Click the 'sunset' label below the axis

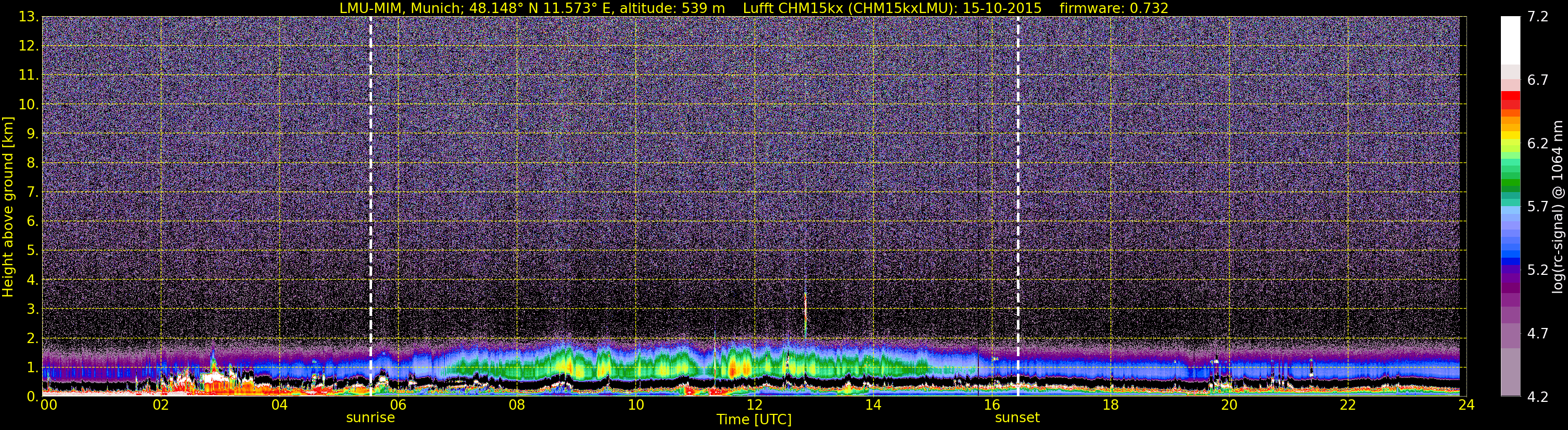pos(1017,418)
